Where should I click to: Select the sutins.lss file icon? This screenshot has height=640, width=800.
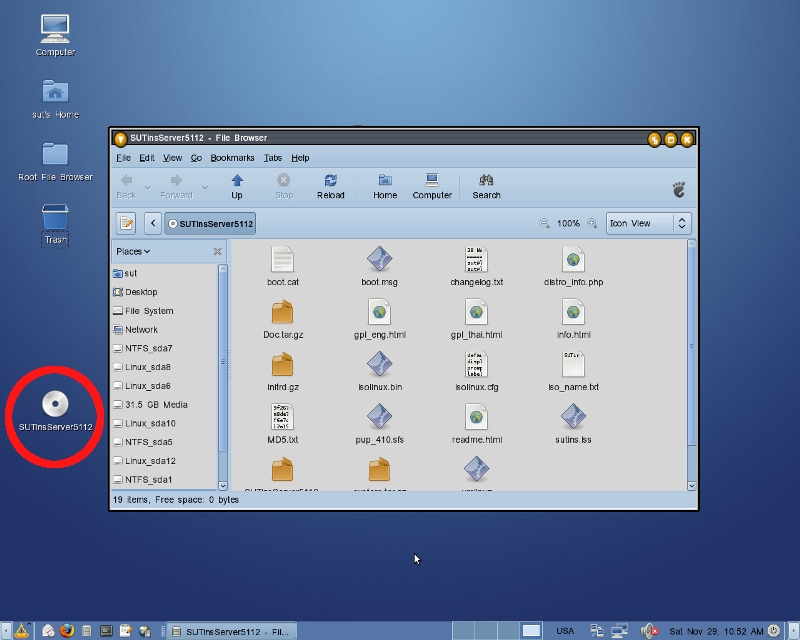(573, 417)
